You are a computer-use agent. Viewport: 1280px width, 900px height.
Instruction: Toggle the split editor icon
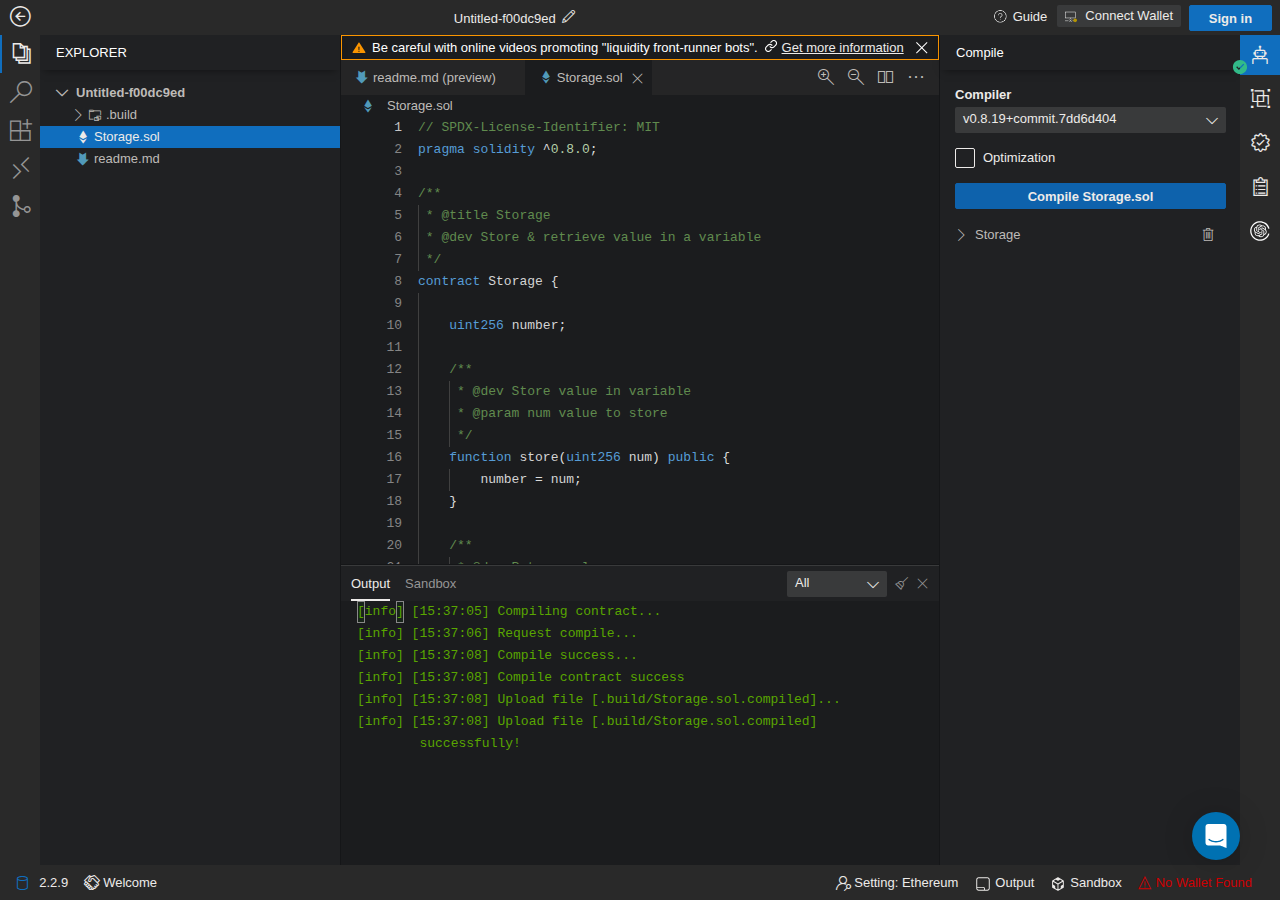click(x=885, y=77)
